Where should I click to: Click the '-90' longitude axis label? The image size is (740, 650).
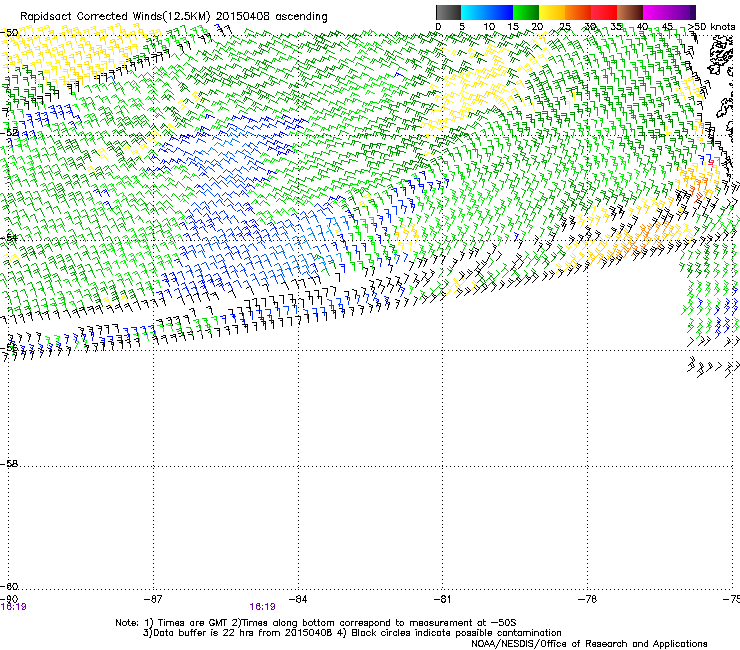pyautogui.click(x=9, y=599)
